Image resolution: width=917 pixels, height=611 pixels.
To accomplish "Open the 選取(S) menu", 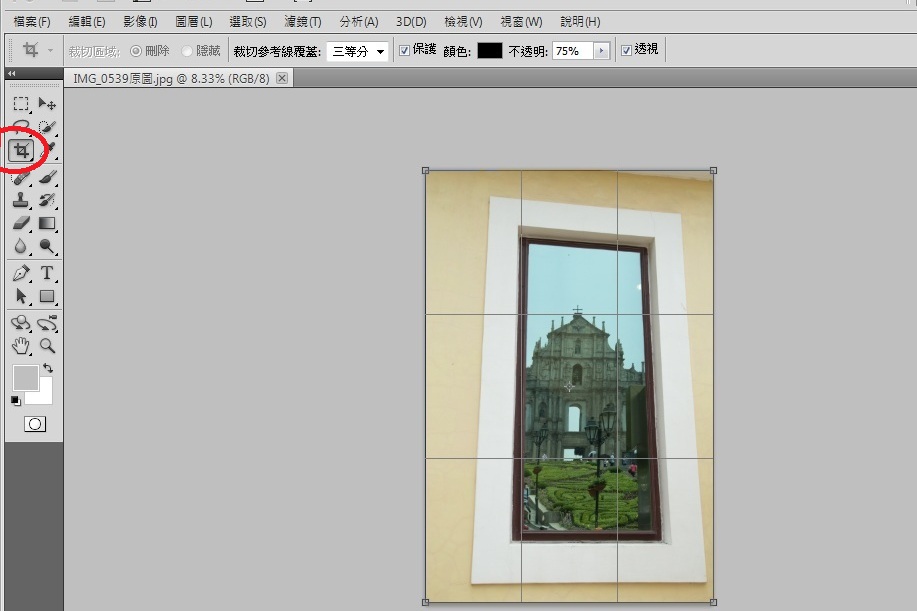I will (x=247, y=22).
